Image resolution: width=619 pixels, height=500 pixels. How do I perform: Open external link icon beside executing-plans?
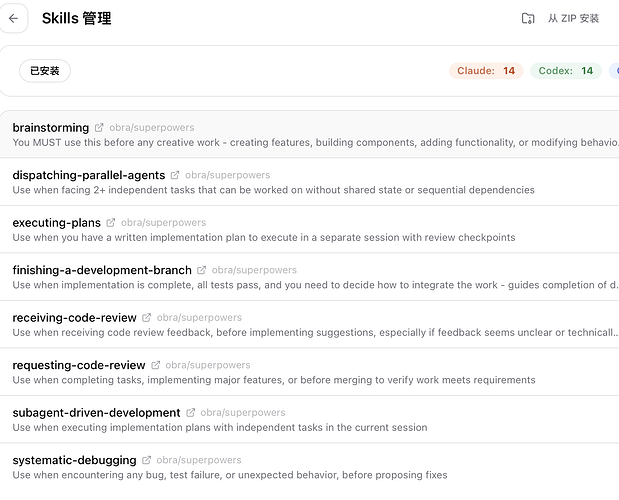tap(111, 223)
